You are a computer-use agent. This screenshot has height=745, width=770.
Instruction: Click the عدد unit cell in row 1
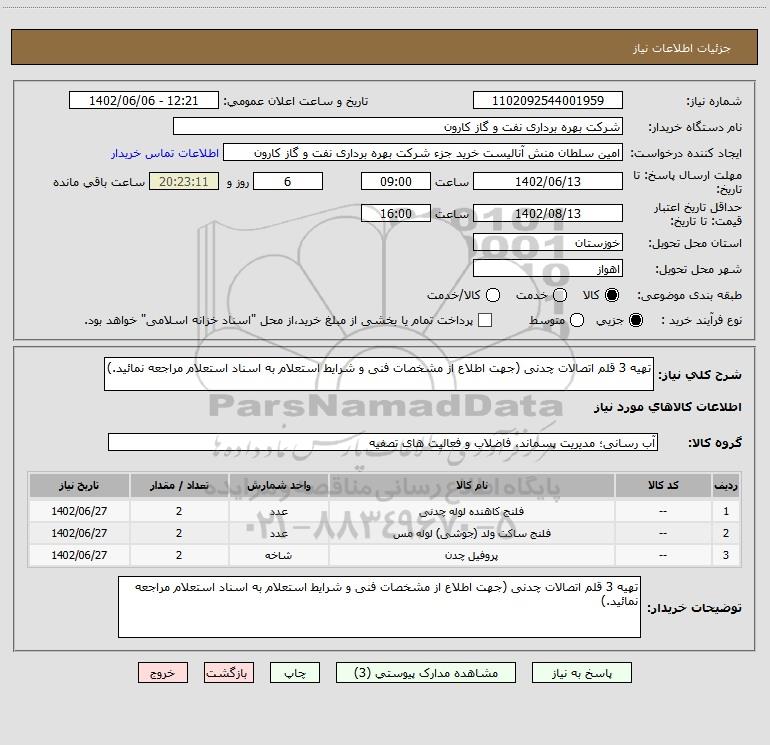point(278,511)
